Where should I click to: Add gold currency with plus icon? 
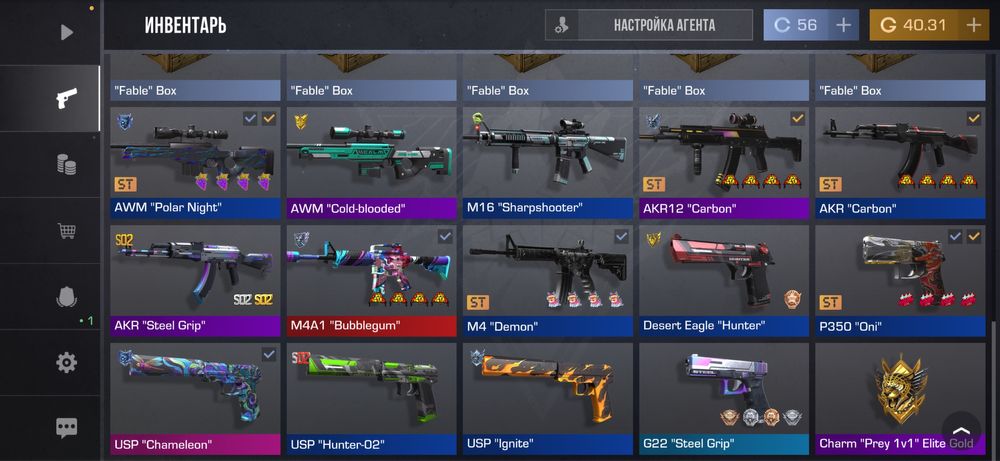(x=973, y=25)
